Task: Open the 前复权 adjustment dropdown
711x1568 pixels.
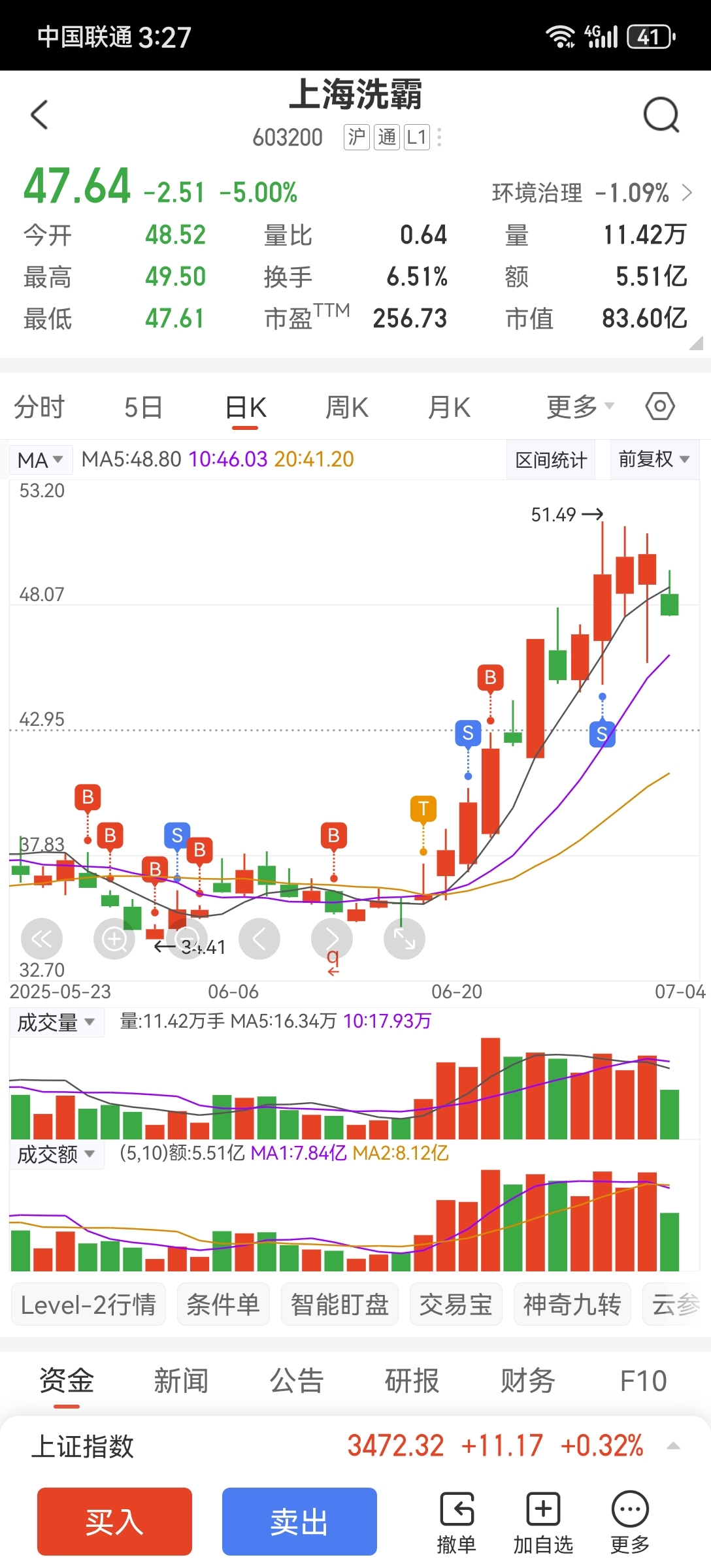Action: tap(654, 459)
